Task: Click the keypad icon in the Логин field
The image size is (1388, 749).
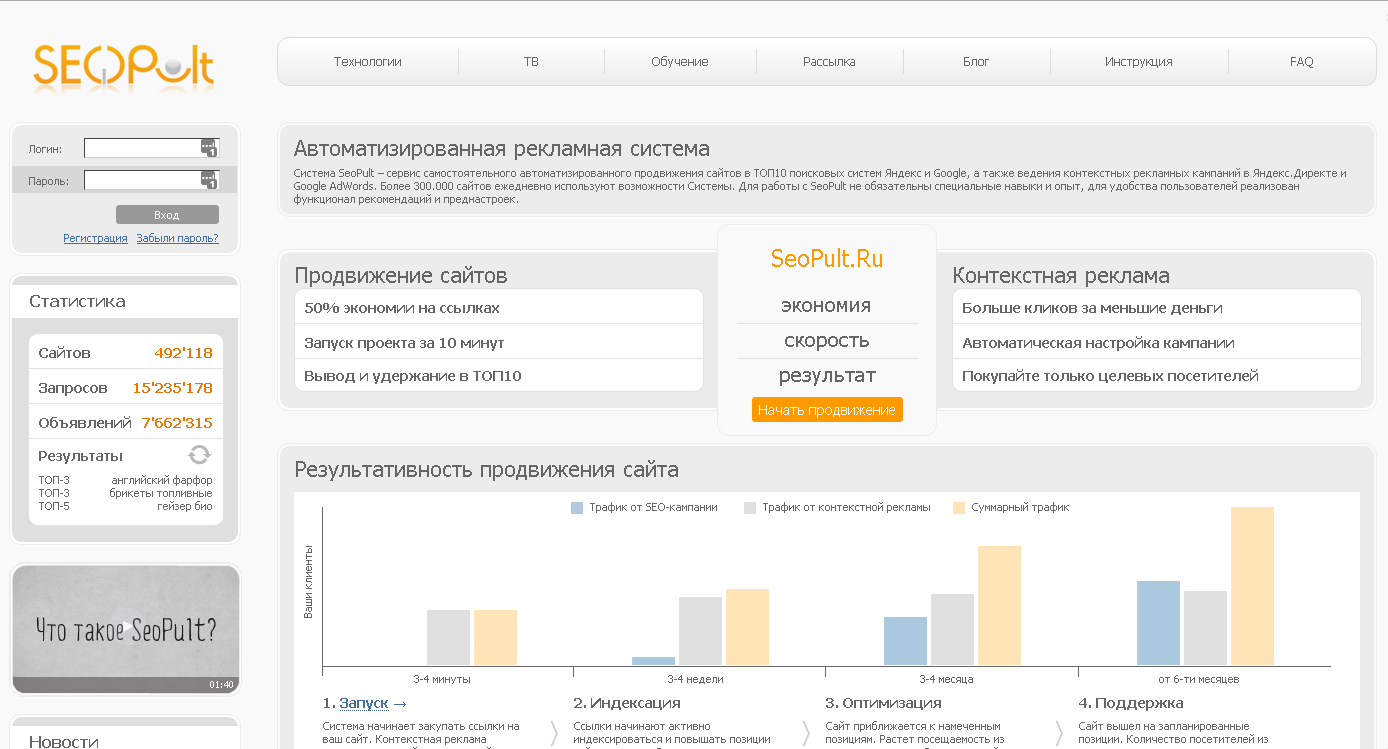Action: (x=208, y=147)
